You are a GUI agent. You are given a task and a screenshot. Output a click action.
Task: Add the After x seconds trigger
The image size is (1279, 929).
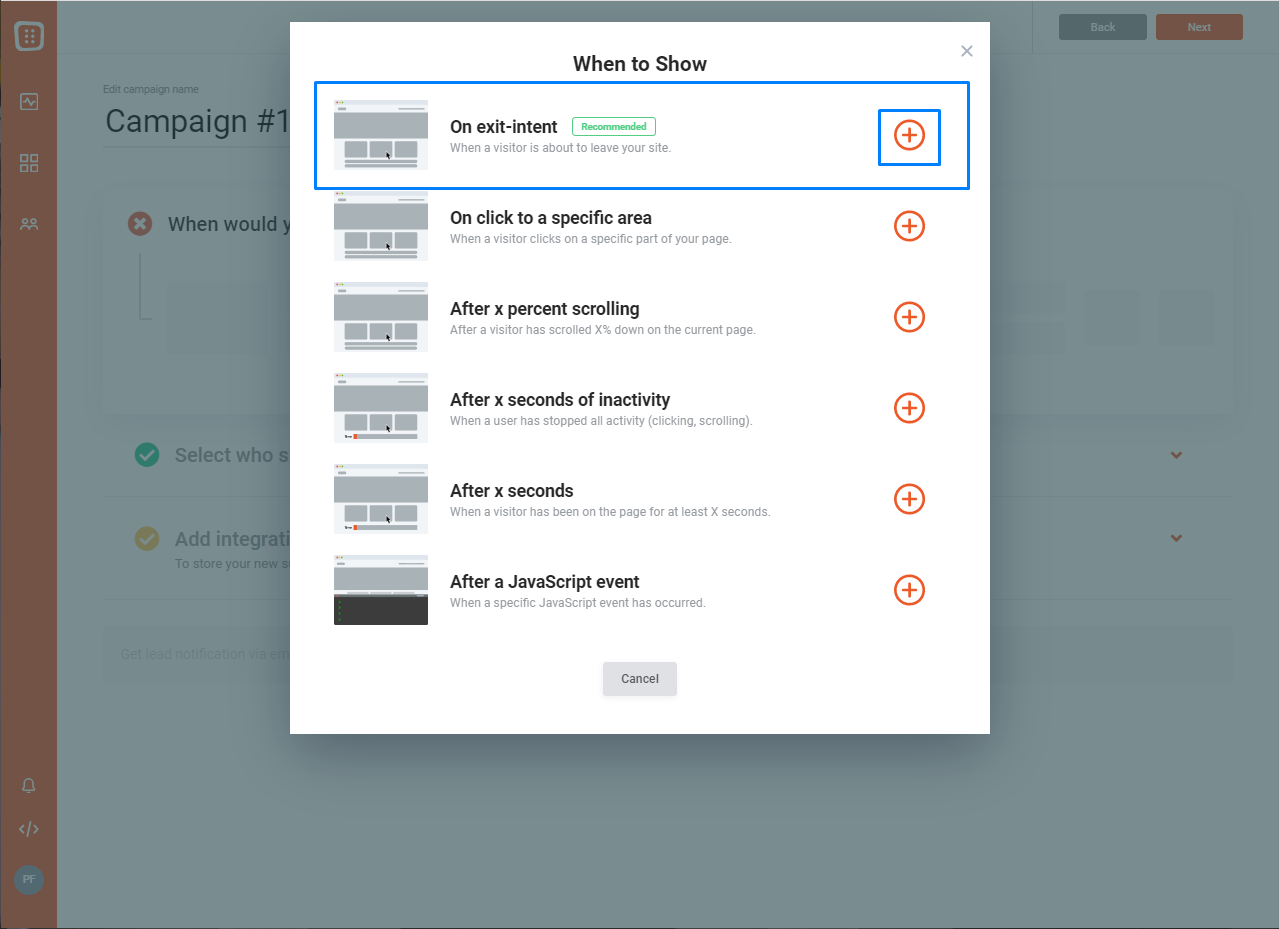[x=909, y=499]
